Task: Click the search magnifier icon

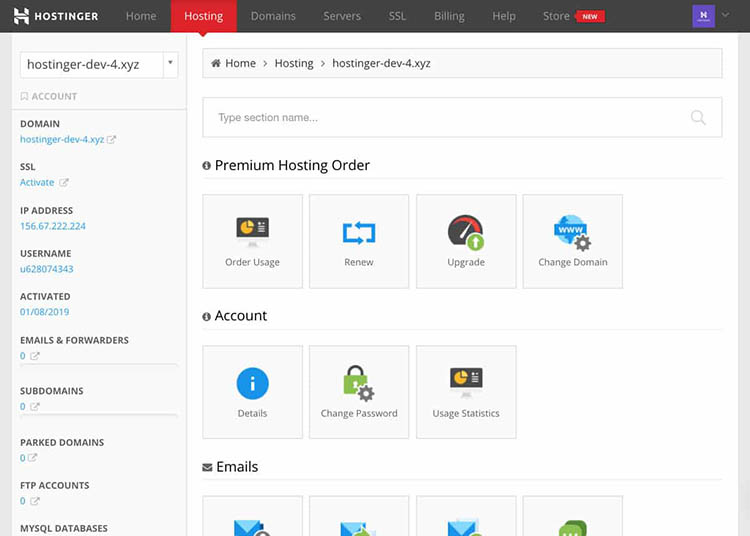Action: point(698,117)
